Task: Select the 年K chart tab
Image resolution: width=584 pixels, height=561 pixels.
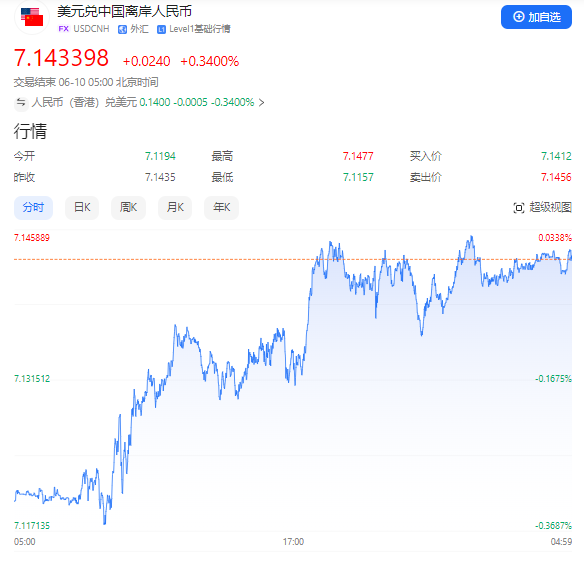Action: click(221, 207)
